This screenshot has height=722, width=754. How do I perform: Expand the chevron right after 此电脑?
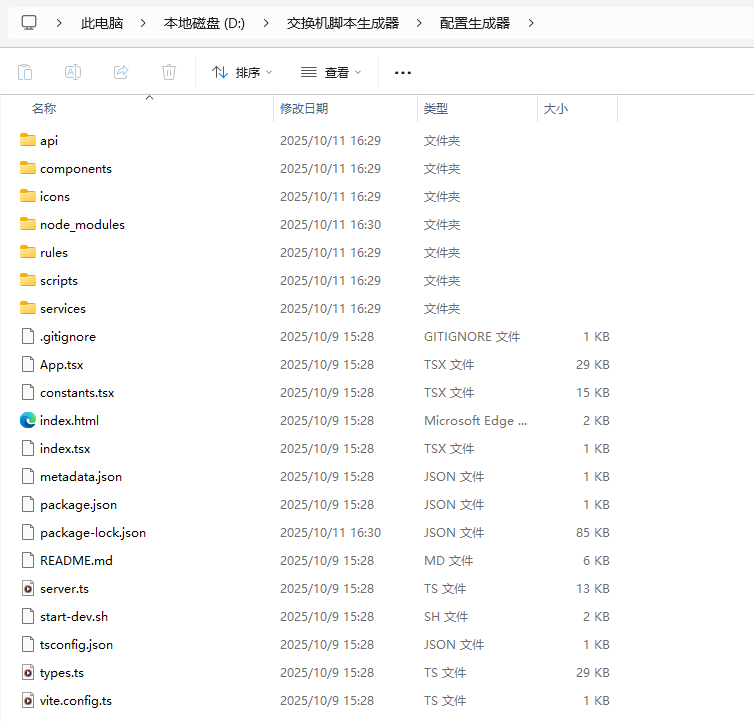[143, 22]
